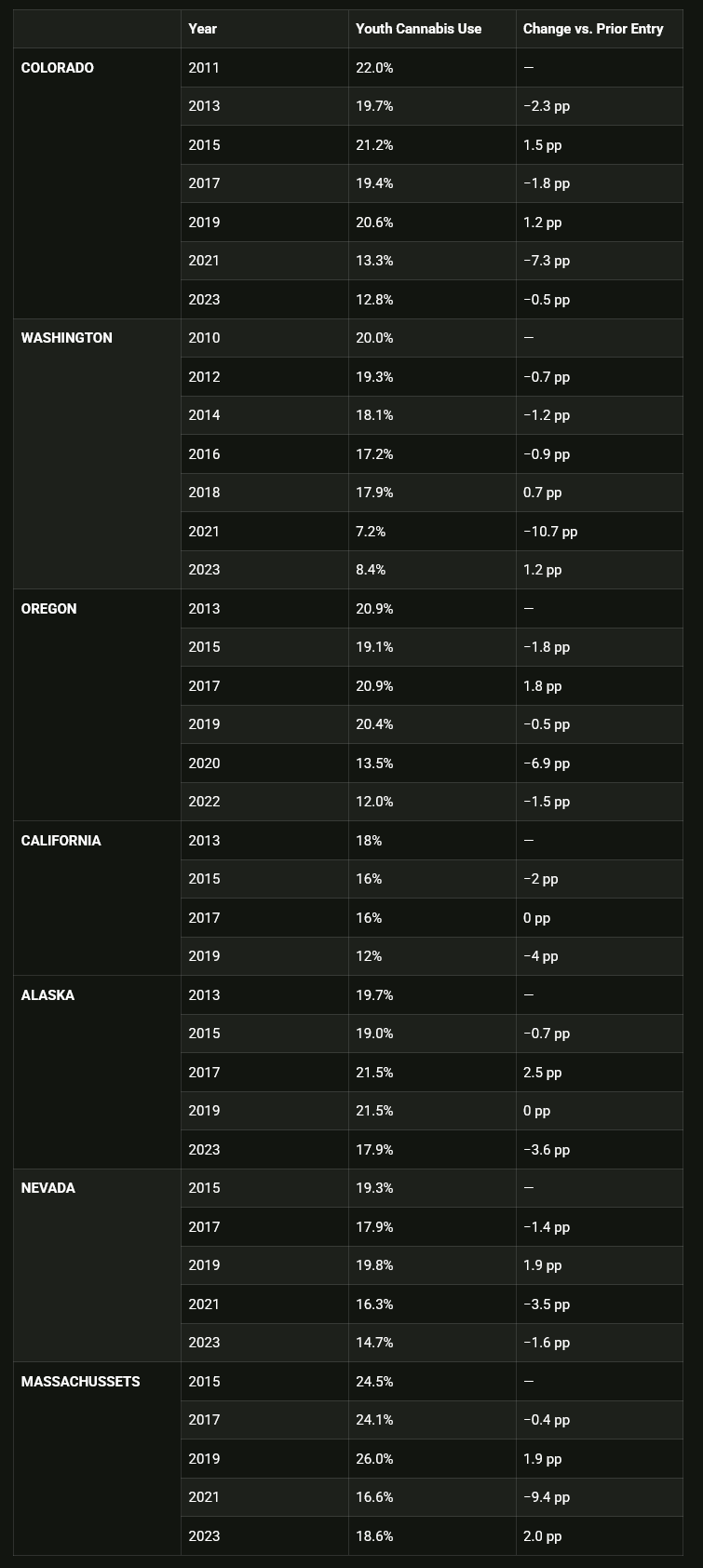Select the COLORADO row group label

pos(58,68)
